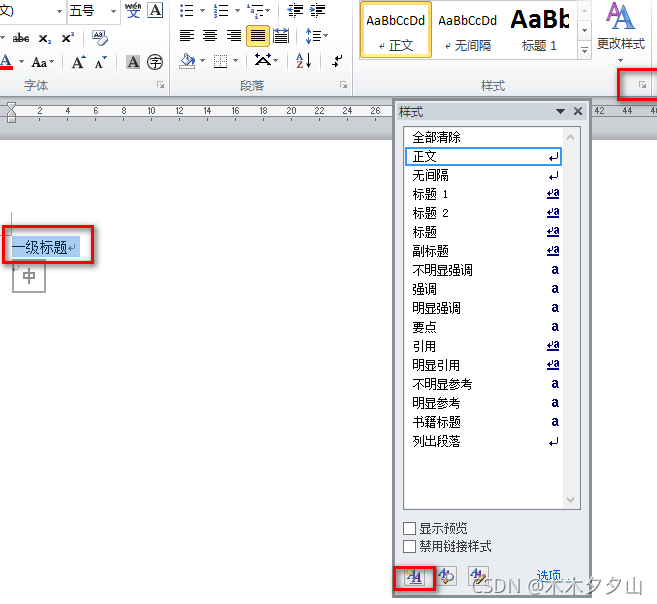Click the Character Border icon
The width and height of the screenshot is (657, 604).
155,10
